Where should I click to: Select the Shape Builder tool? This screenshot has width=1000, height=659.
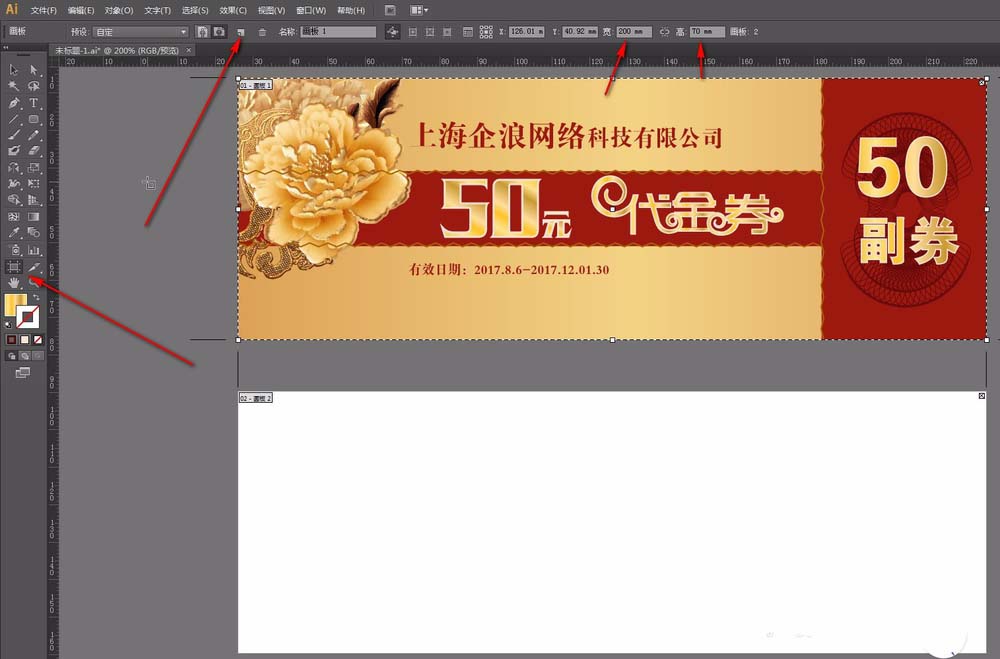pyautogui.click(x=13, y=200)
